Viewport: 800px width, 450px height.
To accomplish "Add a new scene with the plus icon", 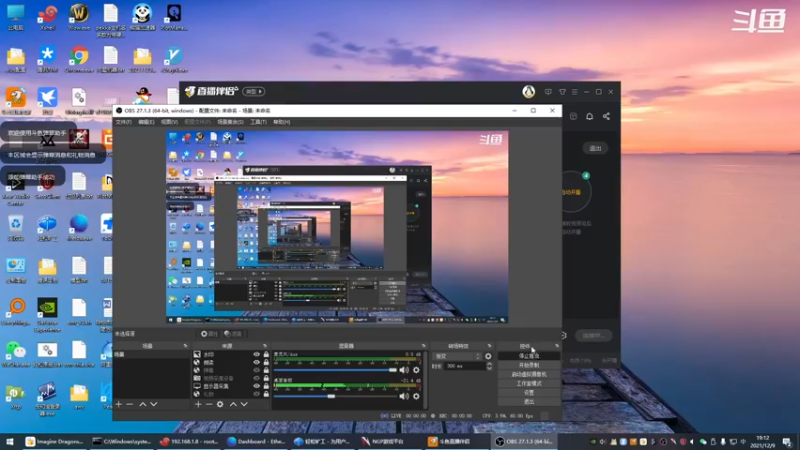I will click(119, 404).
